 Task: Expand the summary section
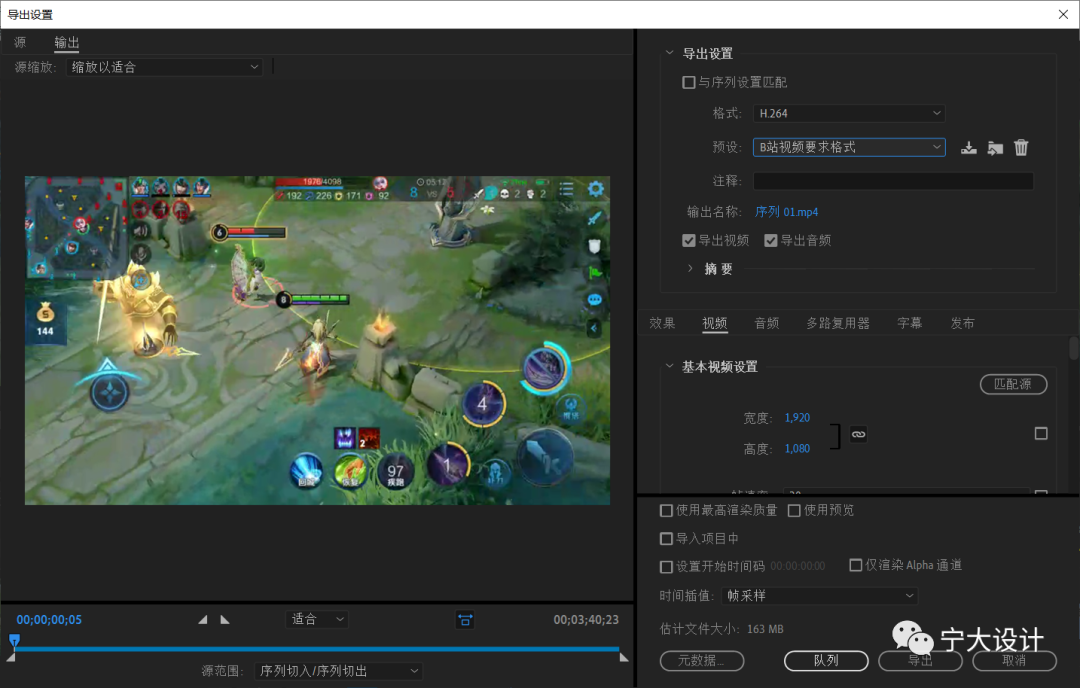tap(690, 269)
